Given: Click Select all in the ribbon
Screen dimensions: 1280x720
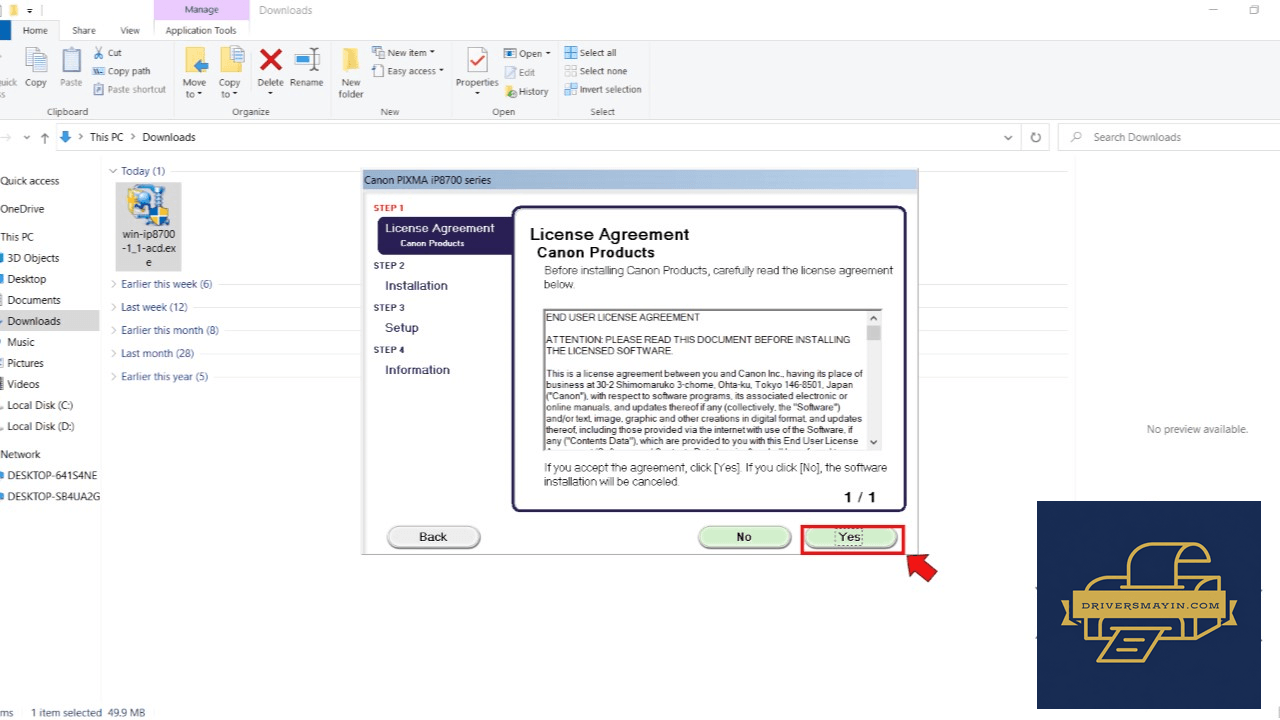Looking at the screenshot, I should tap(590, 53).
